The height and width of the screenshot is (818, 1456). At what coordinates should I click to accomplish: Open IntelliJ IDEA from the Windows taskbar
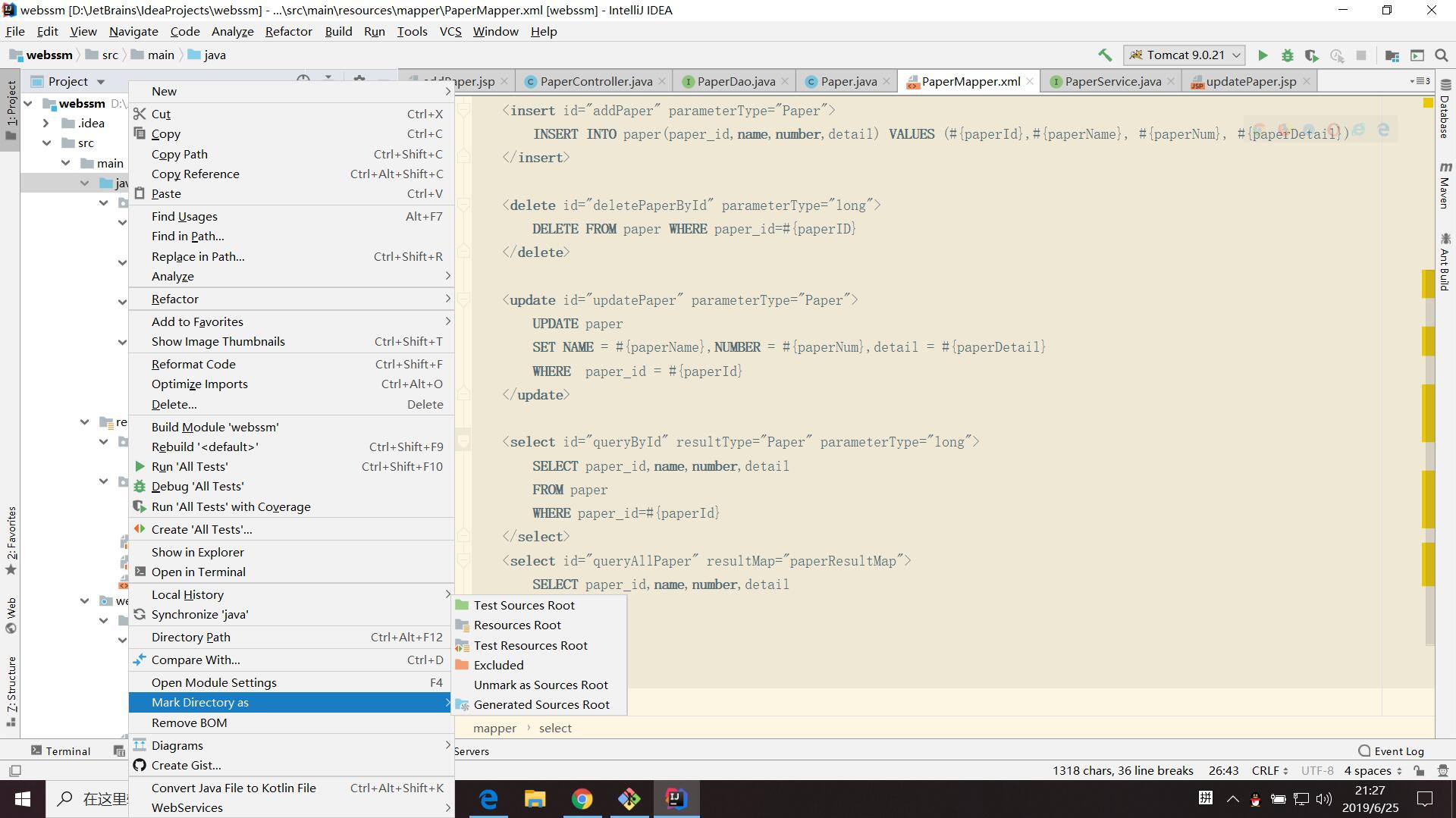(676, 799)
